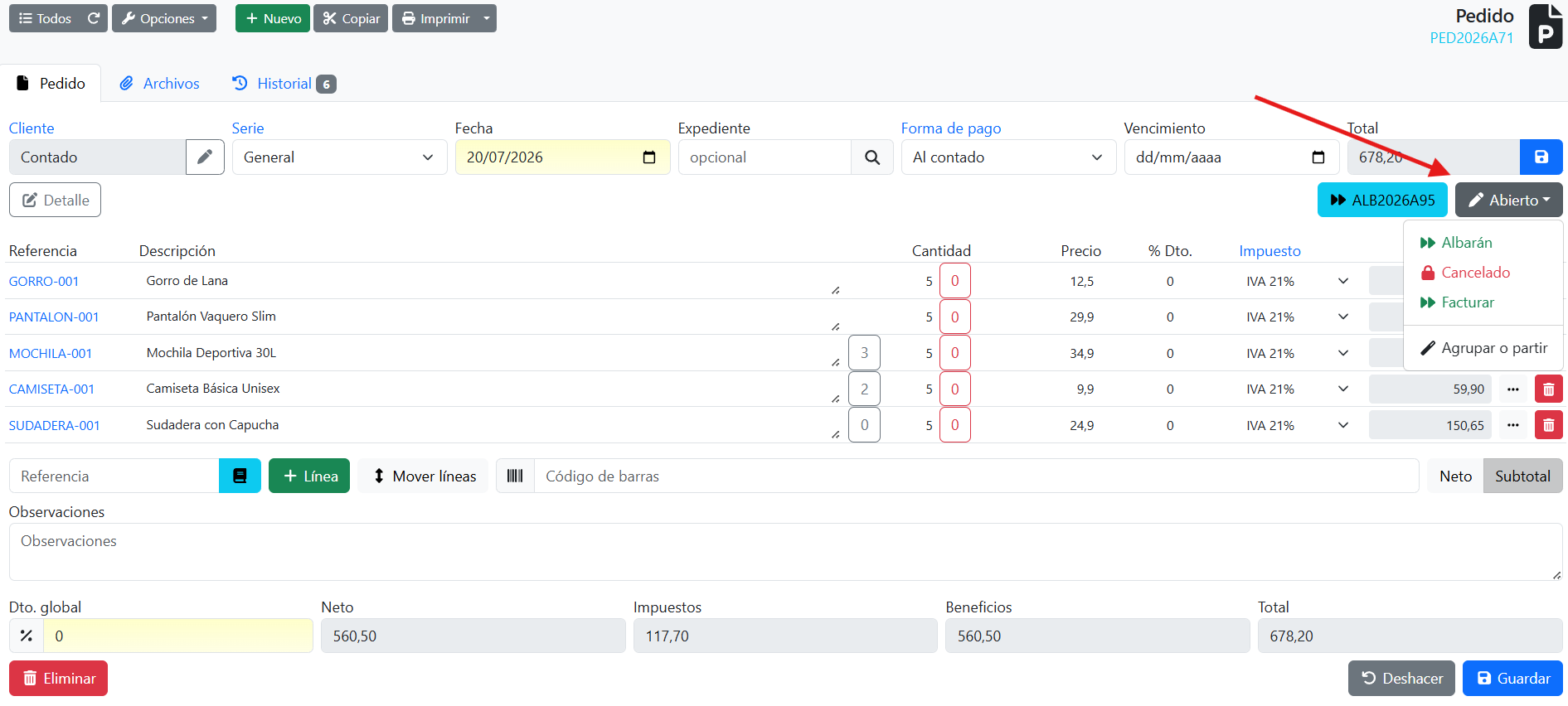1568x706 pixels.
Task: Open the Fecha calendar picker icon
Action: point(649,157)
